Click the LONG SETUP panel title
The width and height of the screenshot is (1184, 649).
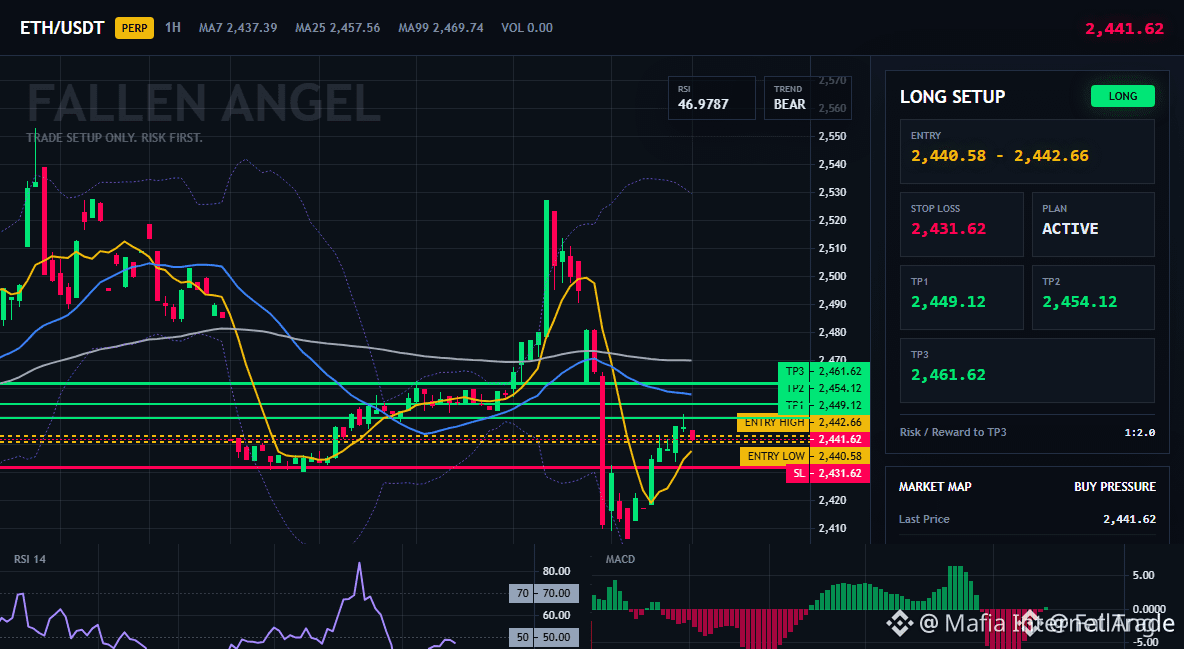click(x=952, y=97)
